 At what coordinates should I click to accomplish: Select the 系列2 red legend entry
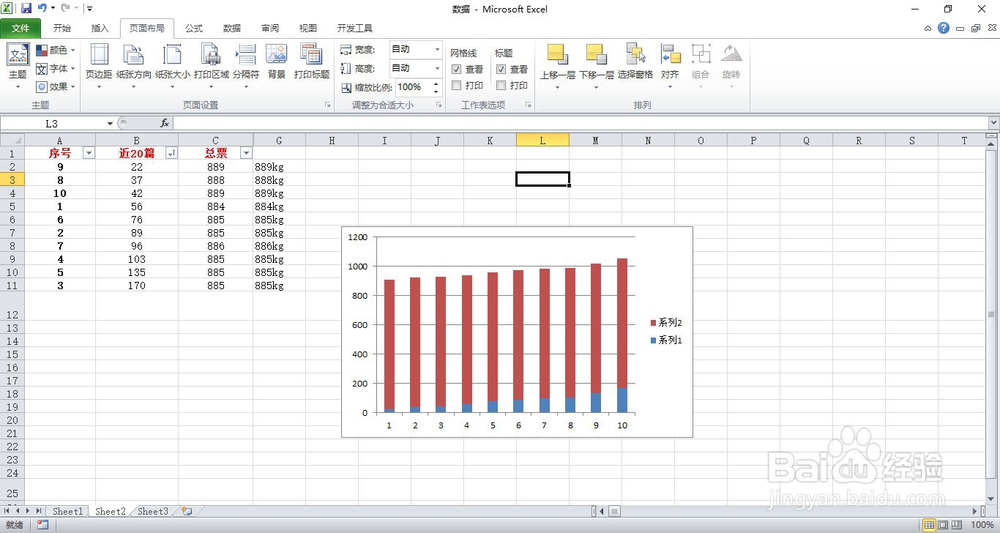click(666, 323)
